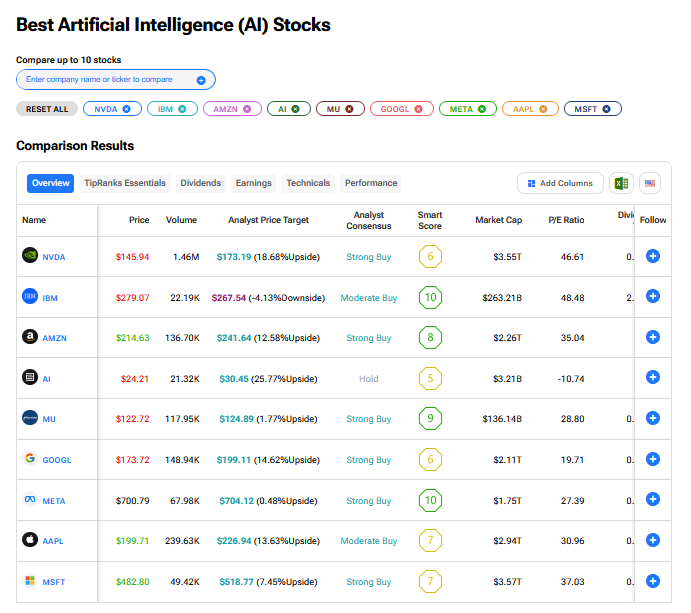Screen dimensions: 691x613
Task: Click META price $700.79
Action: tap(133, 501)
